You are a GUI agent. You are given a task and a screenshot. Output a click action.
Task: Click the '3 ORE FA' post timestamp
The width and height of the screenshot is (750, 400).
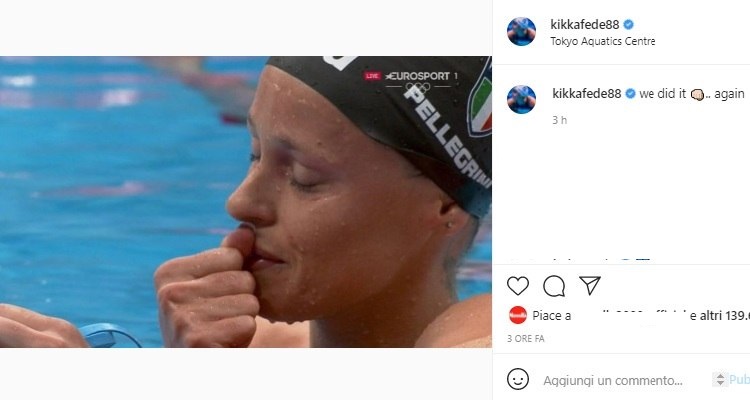pyautogui.click(x=526, y=338)
